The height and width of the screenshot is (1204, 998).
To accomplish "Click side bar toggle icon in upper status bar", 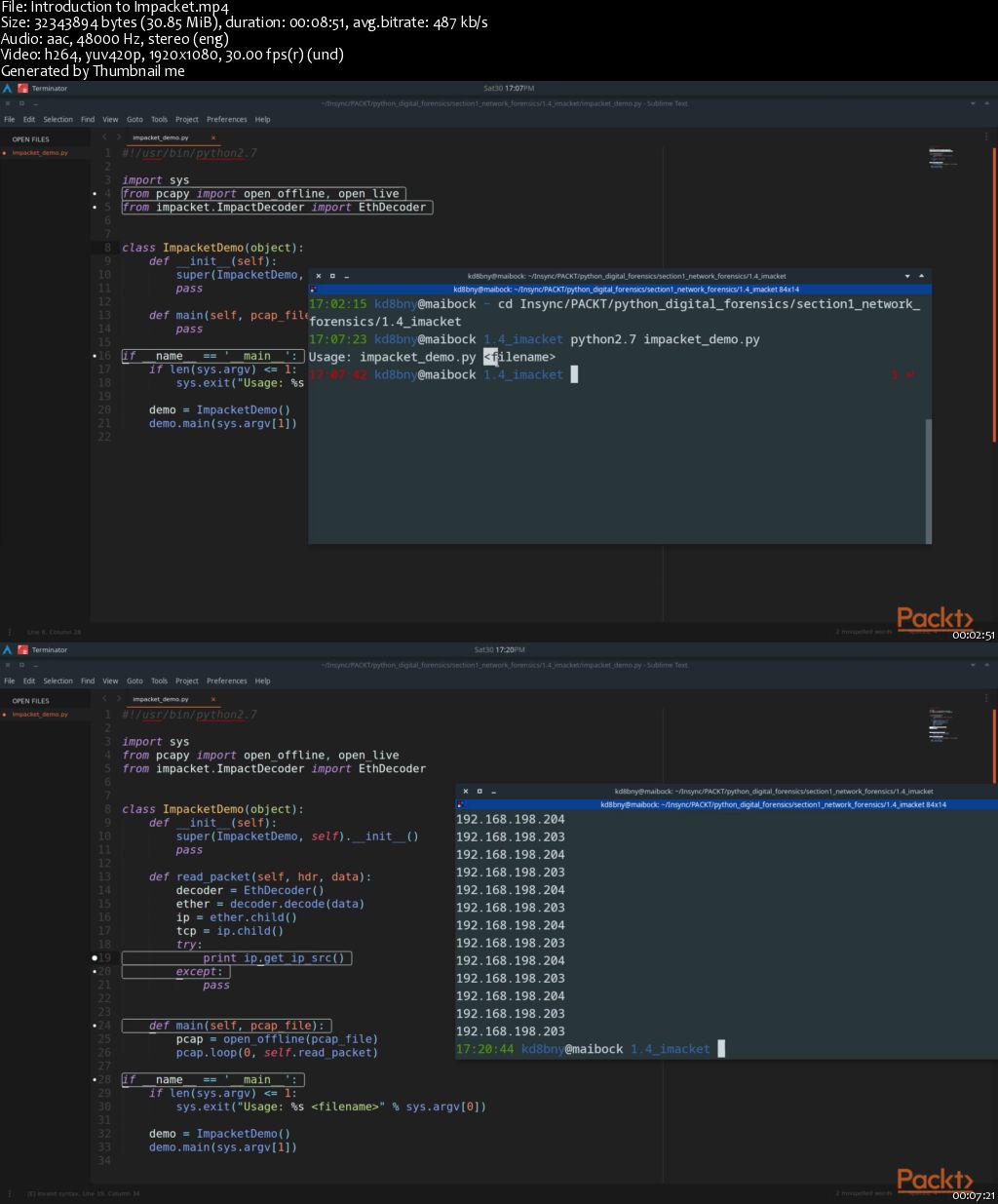I will [11, 633].
